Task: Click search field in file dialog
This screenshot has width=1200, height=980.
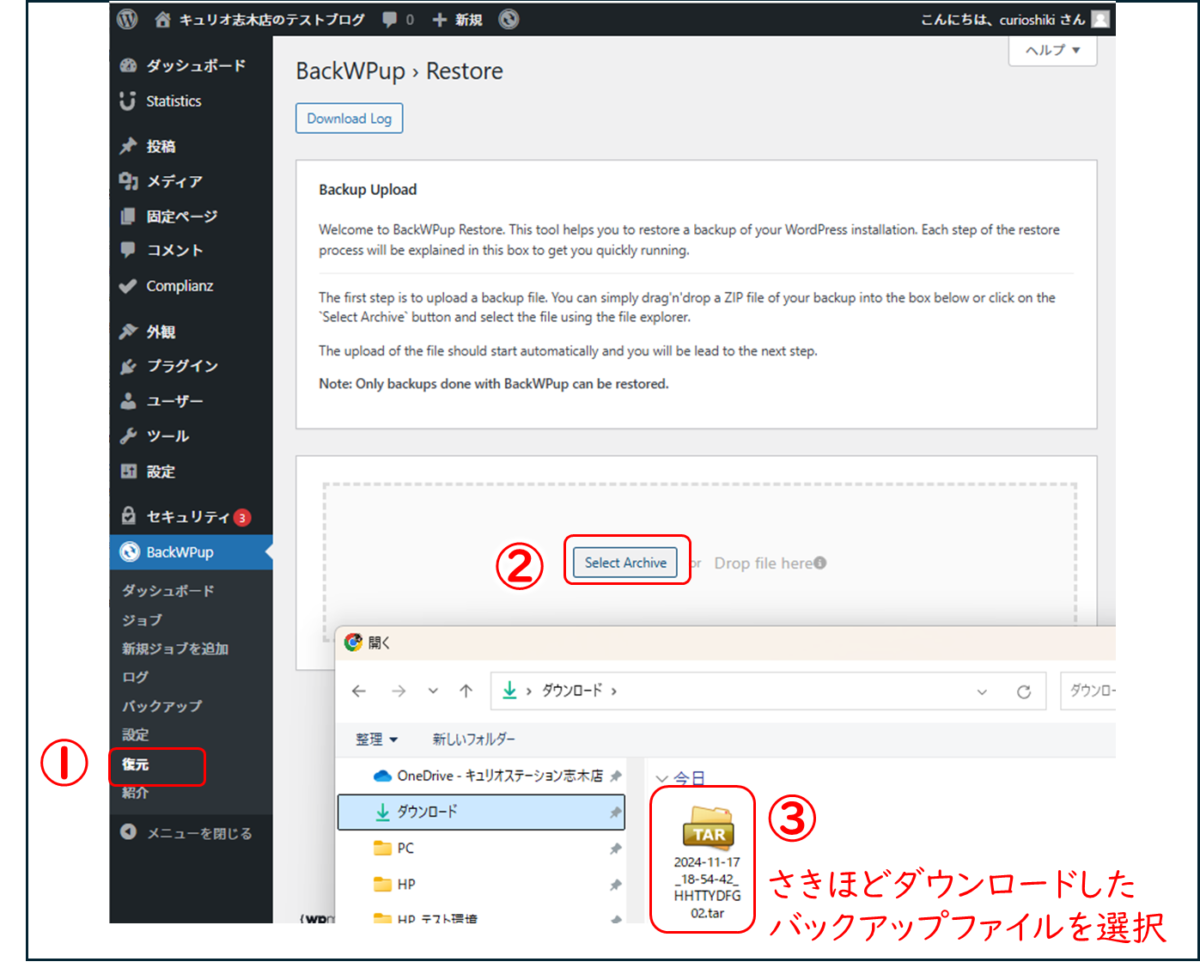Action: click(x=1088, y=691)
